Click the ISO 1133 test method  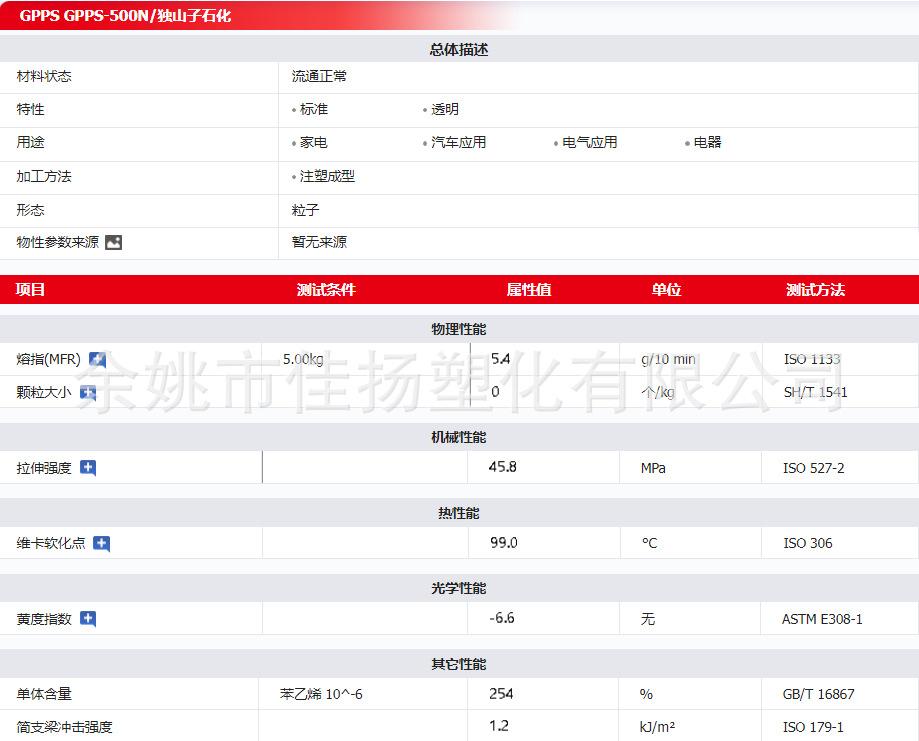tap(812, 360)
